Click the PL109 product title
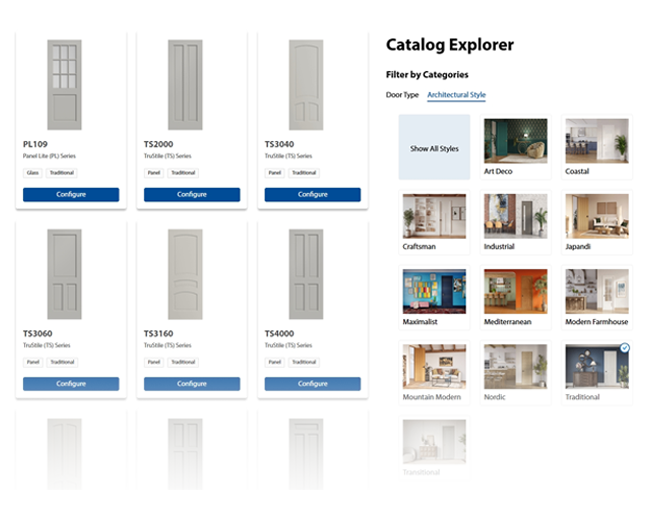Image resolution: width=650 pixels, height=519 pixels. coord(35,144)
